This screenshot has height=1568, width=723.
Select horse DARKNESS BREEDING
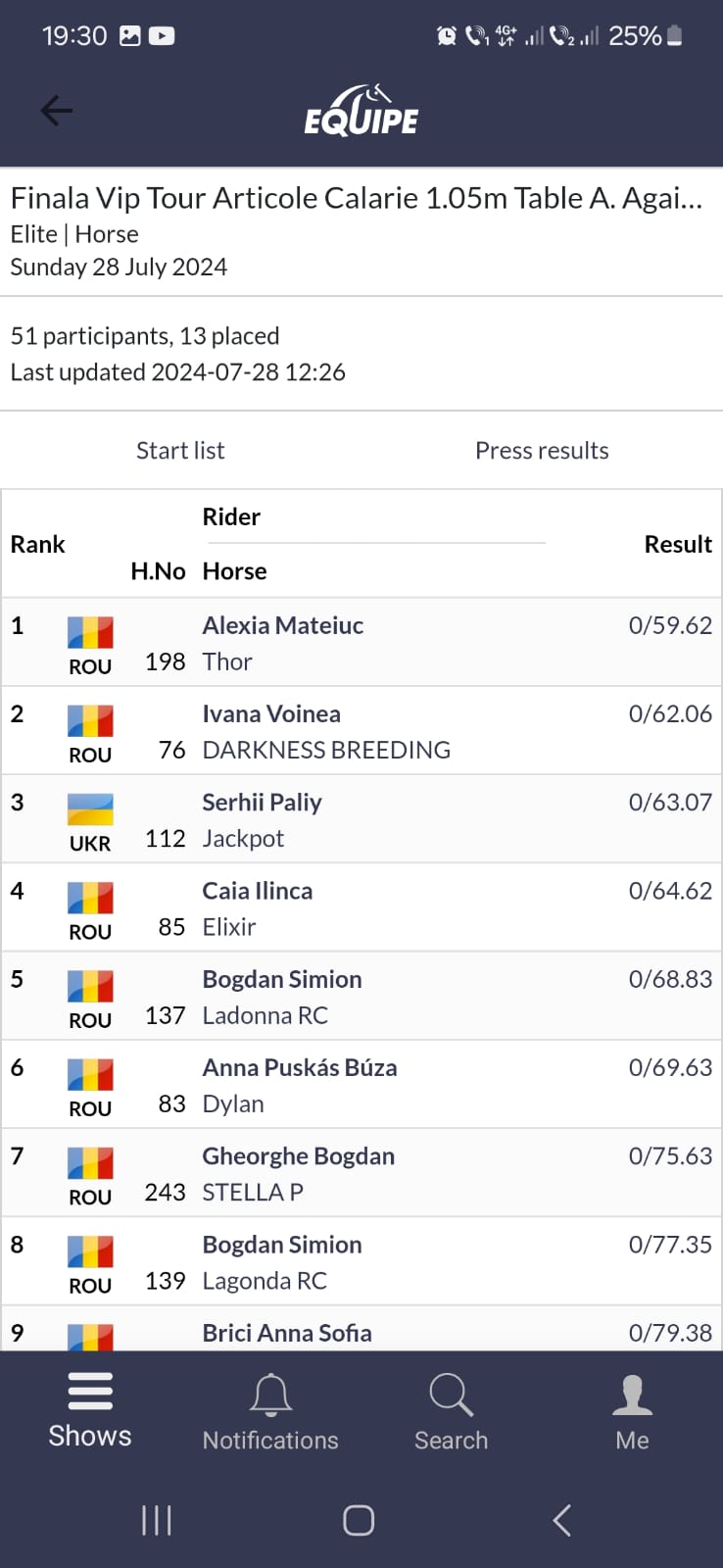326,751
